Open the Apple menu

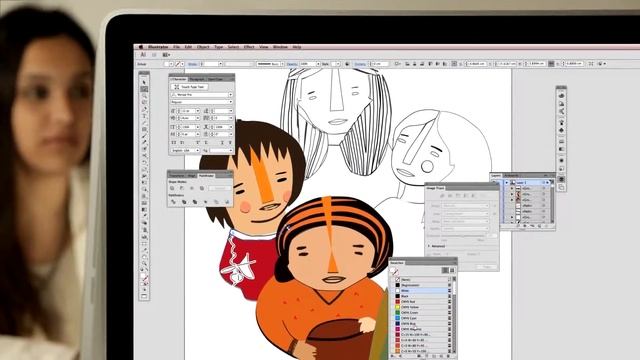click(x=141, y=47)
